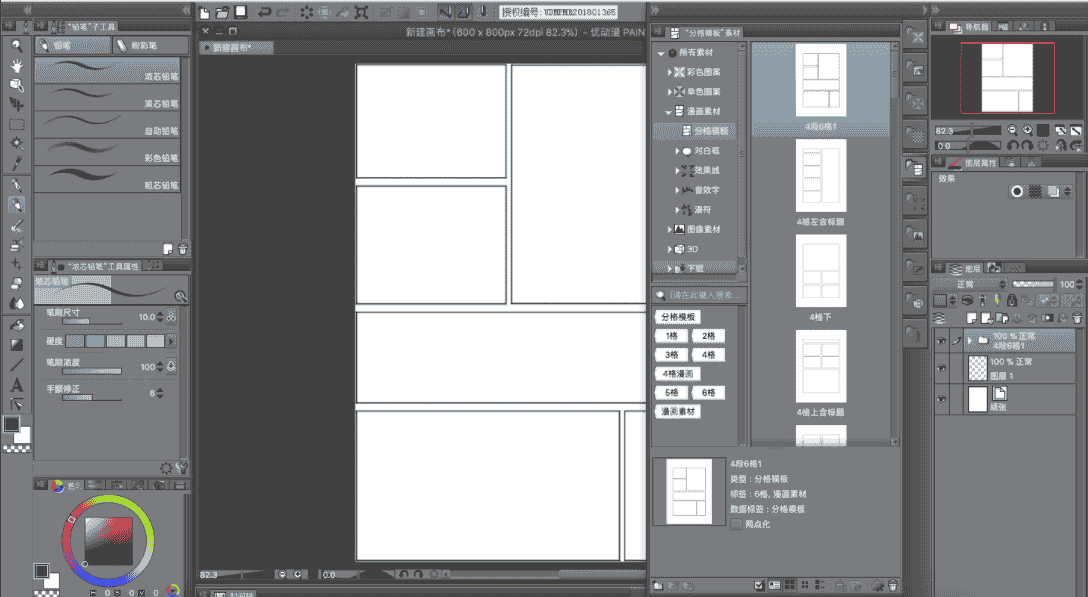1088x597 pixels.
Task: Select the Gradient tool in toolbox
Action: 17,344
